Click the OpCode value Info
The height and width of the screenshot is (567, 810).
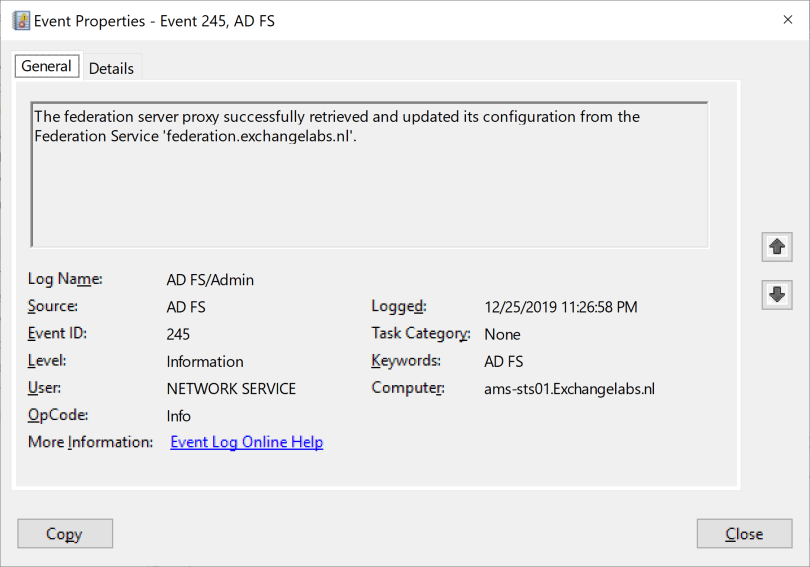coord(179,415)
